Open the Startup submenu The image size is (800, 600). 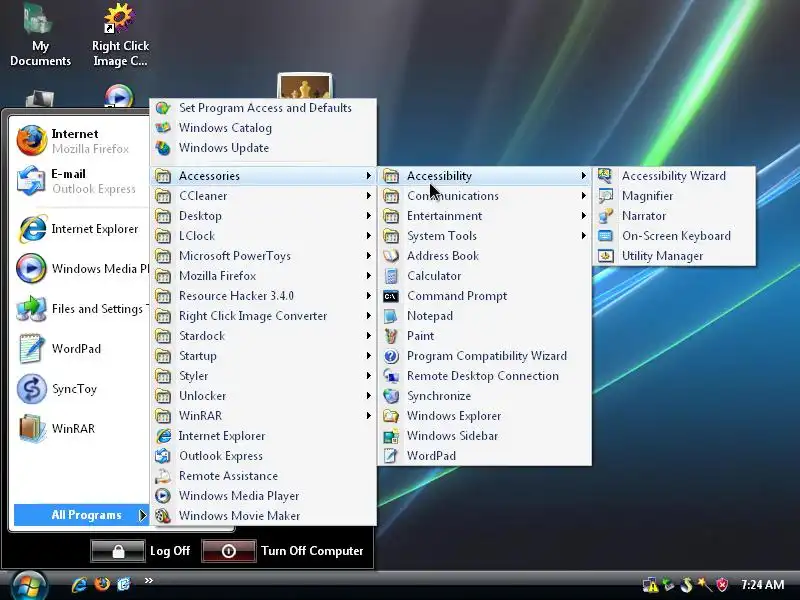263,356
